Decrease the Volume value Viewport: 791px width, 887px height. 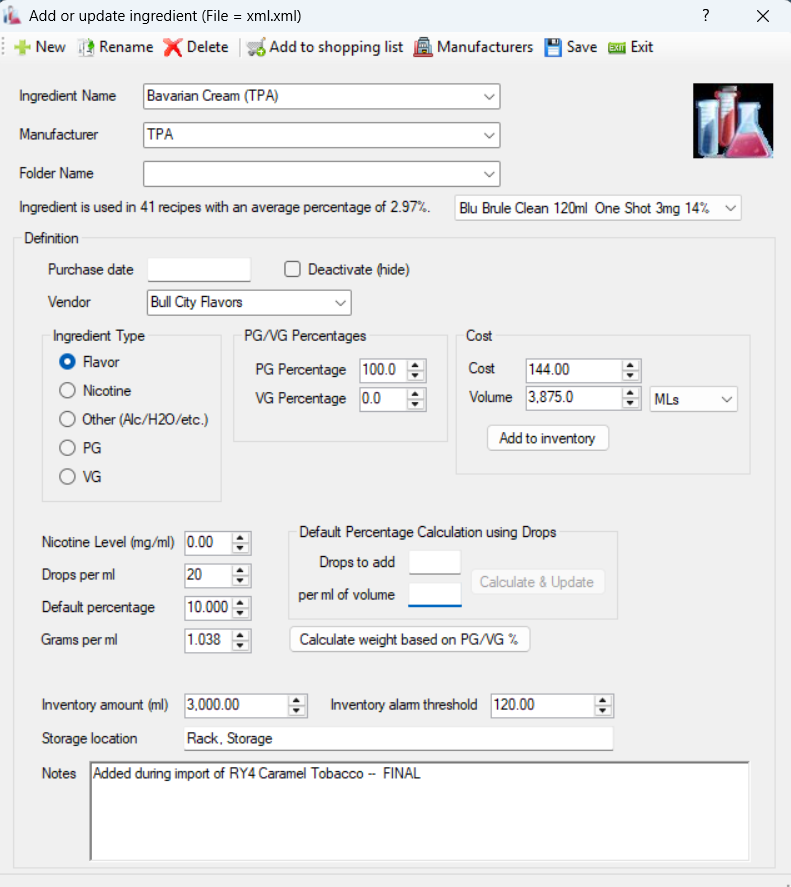630,403
